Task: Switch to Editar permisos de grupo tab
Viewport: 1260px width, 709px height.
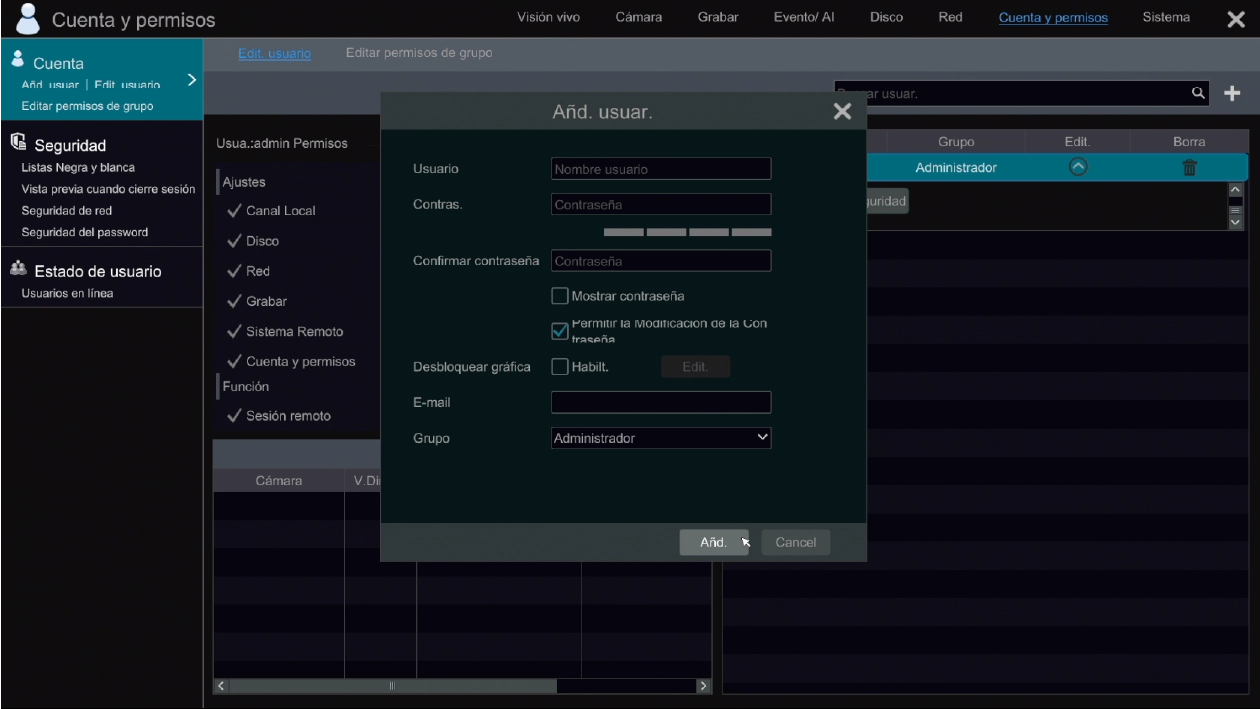Action: coord(419,53)
